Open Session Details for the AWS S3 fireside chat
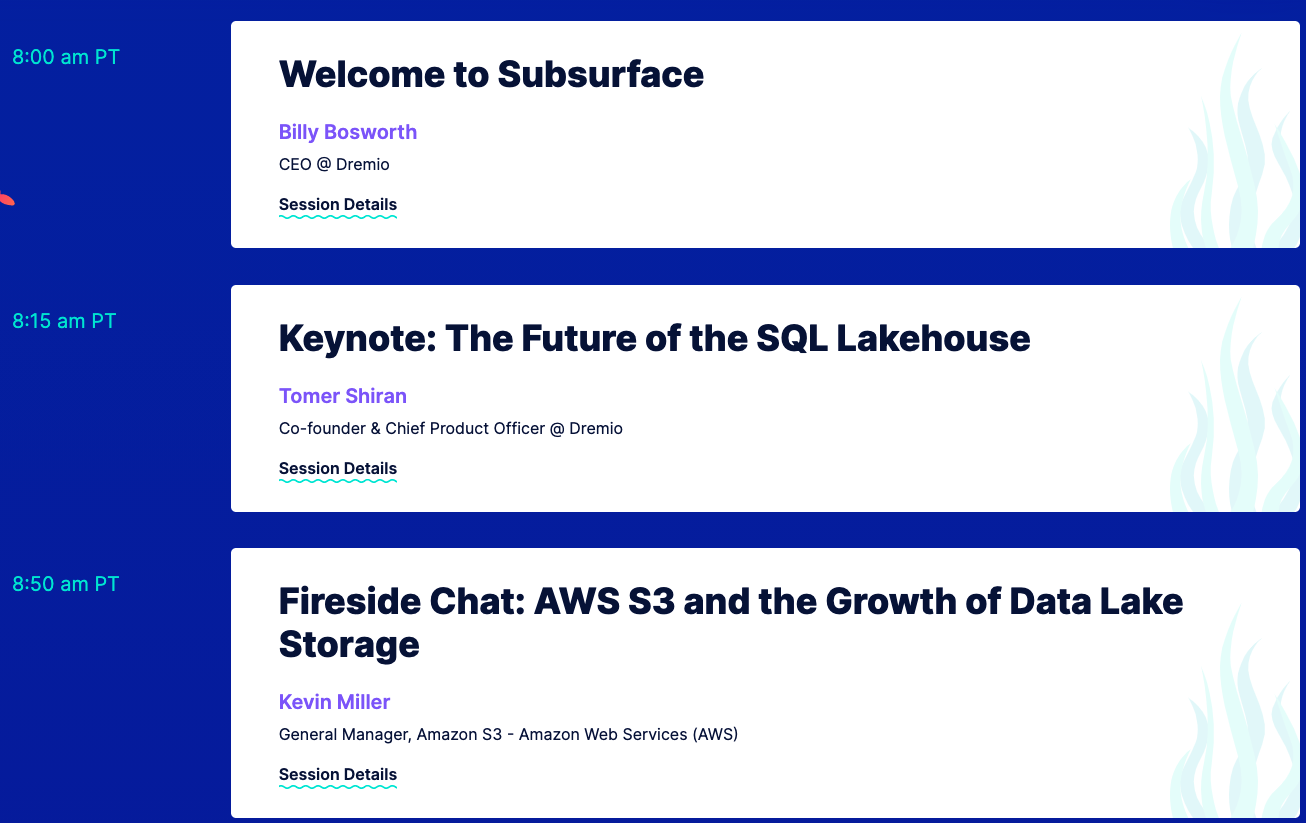 click(x=337, y=775)
